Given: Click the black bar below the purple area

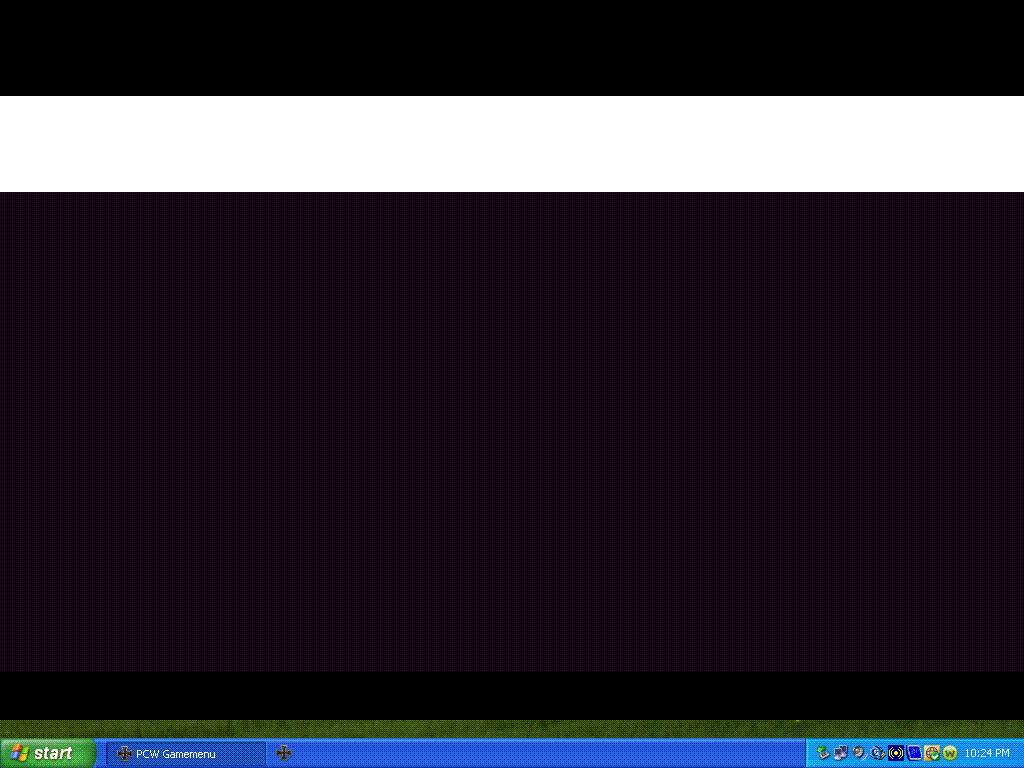Looking at the screenshot, I should [512, 695].
